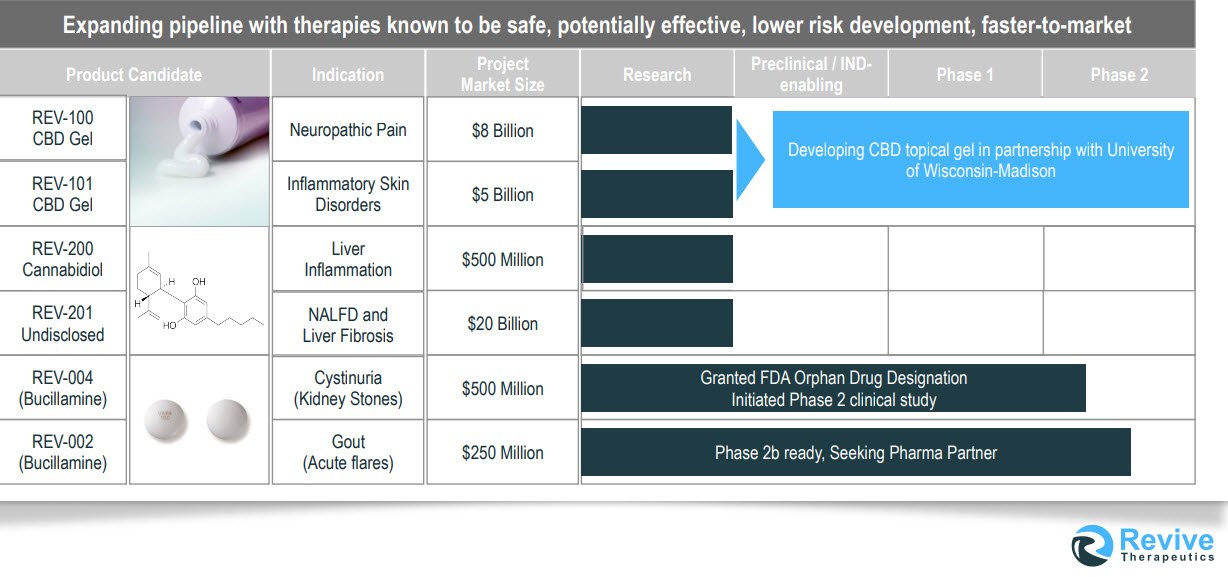Click the Granted FDA Orphan Drug Designation bar
The height and width of the screenshot is (577, 1228).
(833, 389)
